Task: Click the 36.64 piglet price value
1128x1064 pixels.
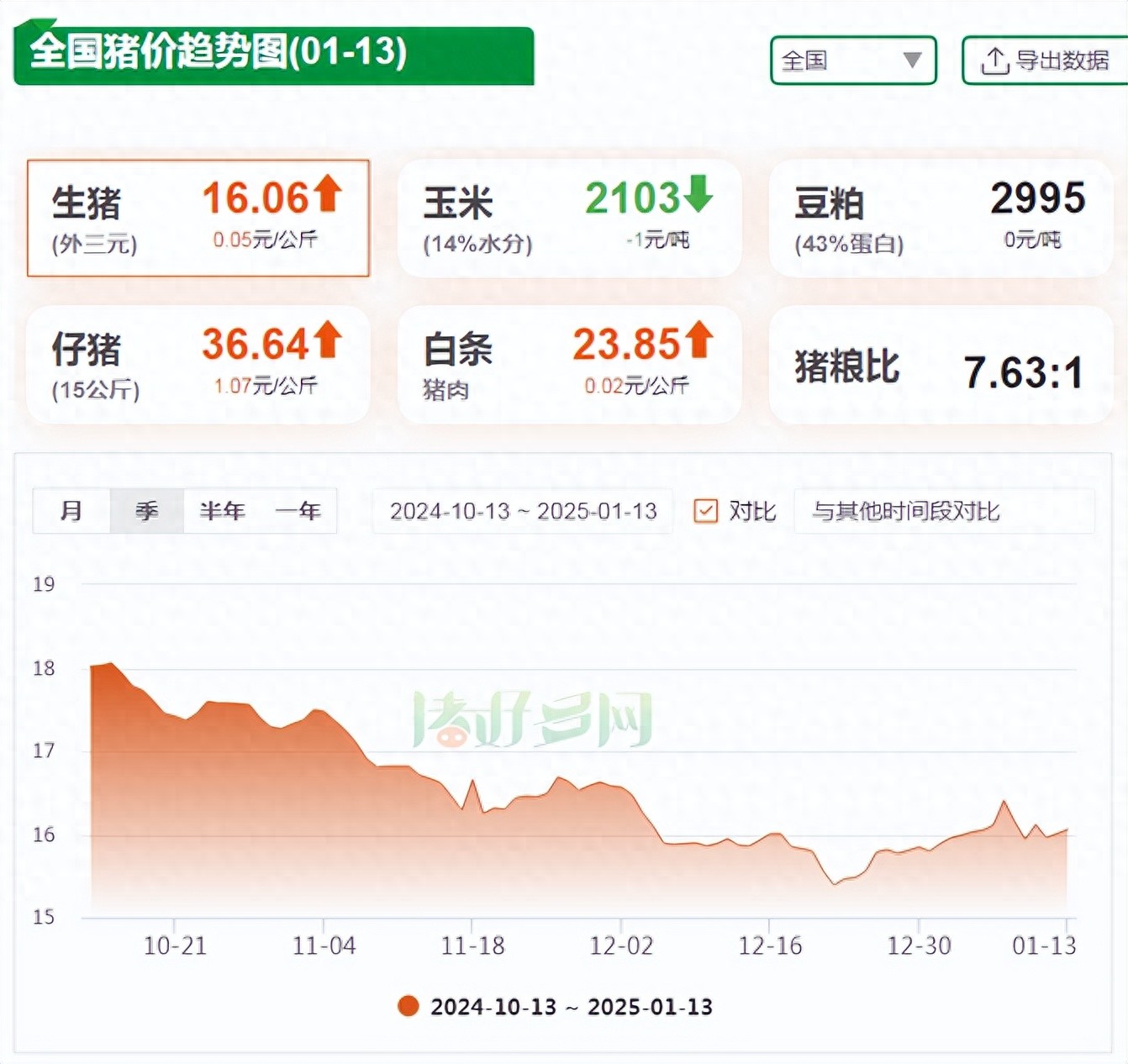Action: click(x=256, y=345)
